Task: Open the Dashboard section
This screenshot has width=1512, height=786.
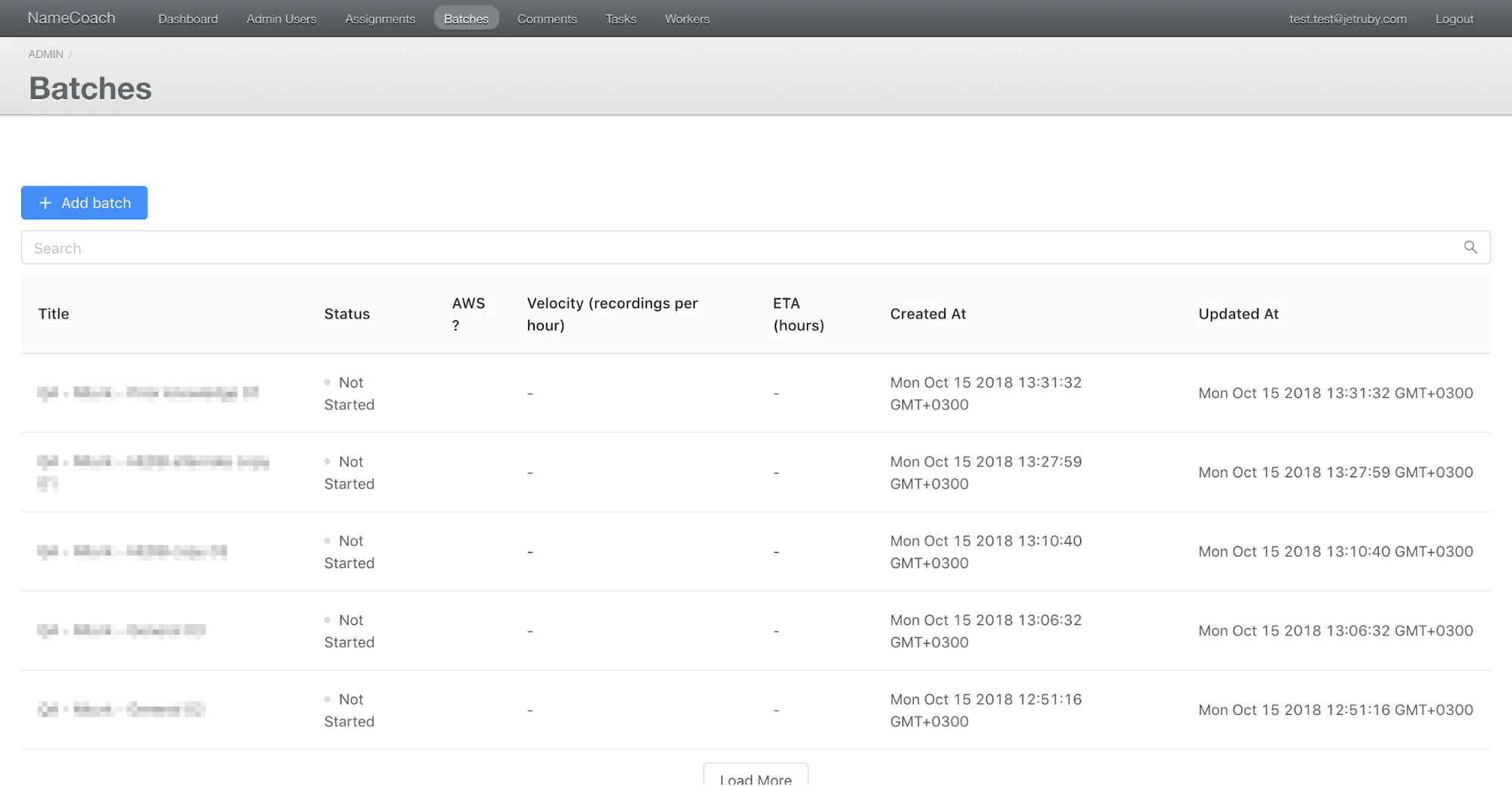Action: (188, 18)
